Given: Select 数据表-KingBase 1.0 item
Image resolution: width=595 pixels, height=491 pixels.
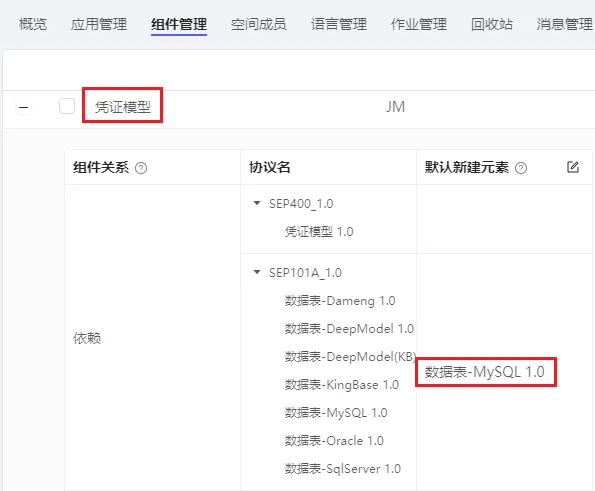Looking at the screenshot, I should [342, 385].
